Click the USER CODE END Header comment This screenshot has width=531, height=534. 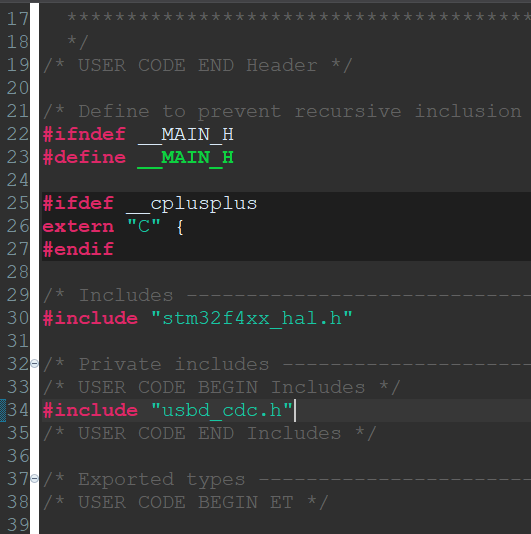[x=198, y=65]
